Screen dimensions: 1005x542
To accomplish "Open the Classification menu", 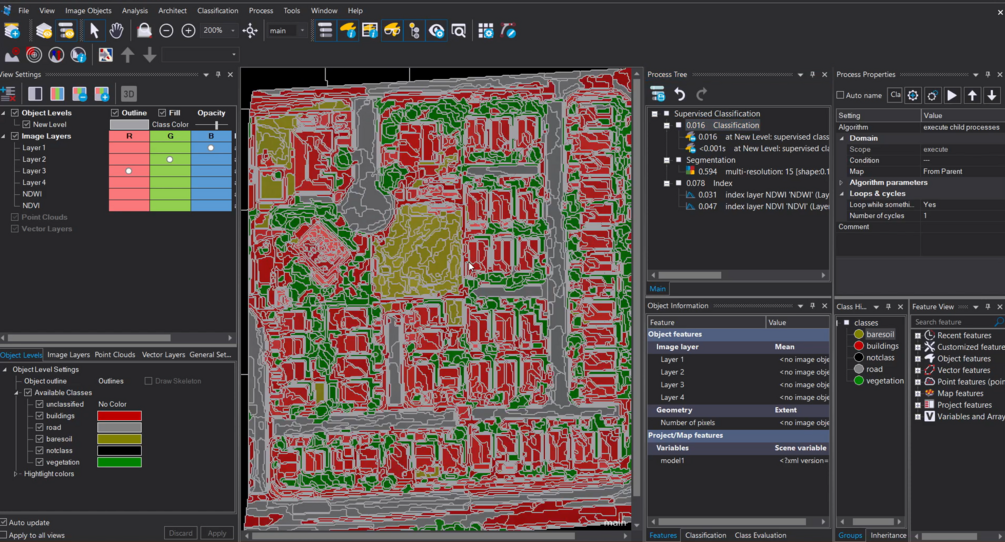I will click(217, 10).
